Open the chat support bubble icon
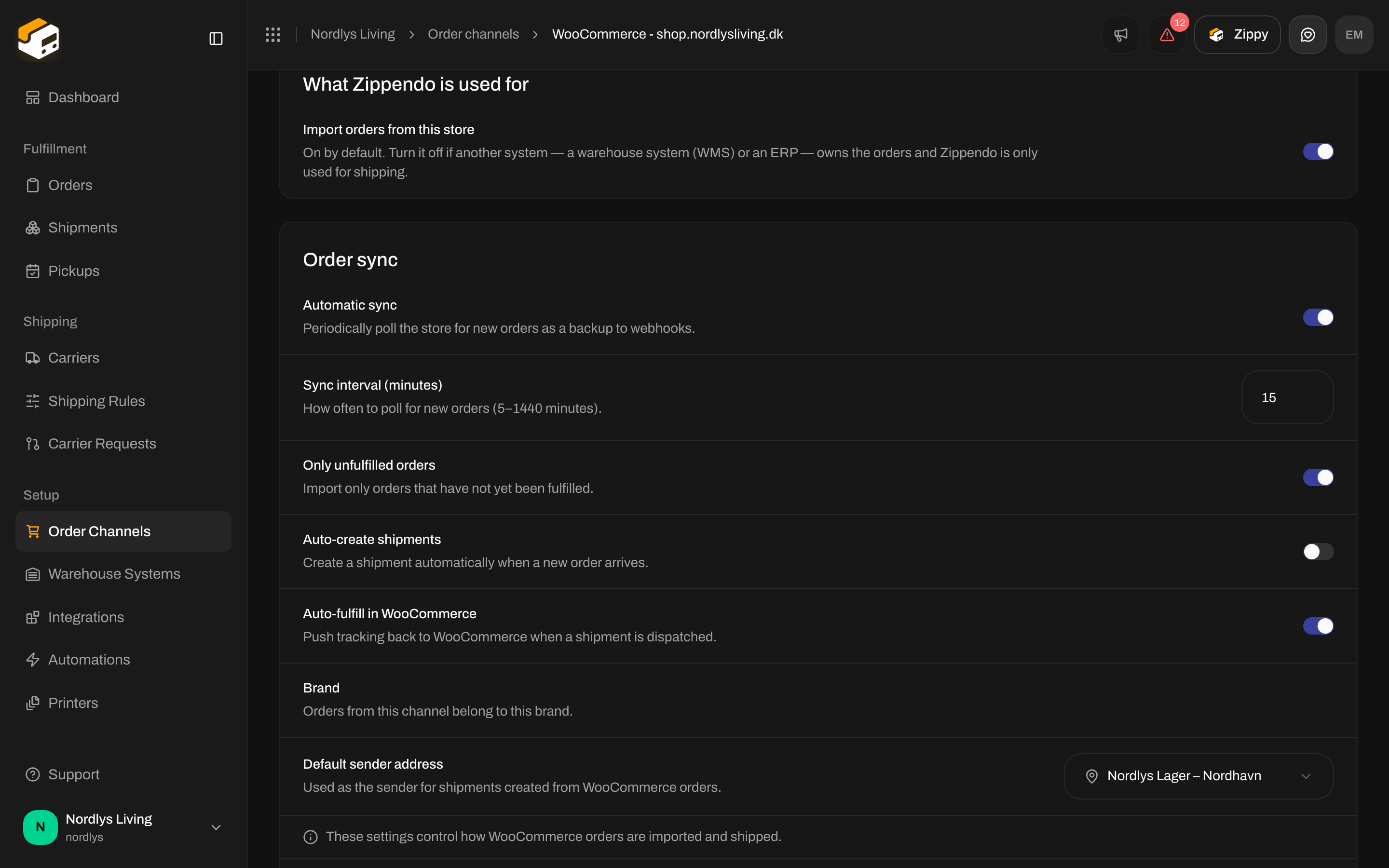Image resolution: width=1389 pixels, height=868 pixels. click(x=1307, y=34)
